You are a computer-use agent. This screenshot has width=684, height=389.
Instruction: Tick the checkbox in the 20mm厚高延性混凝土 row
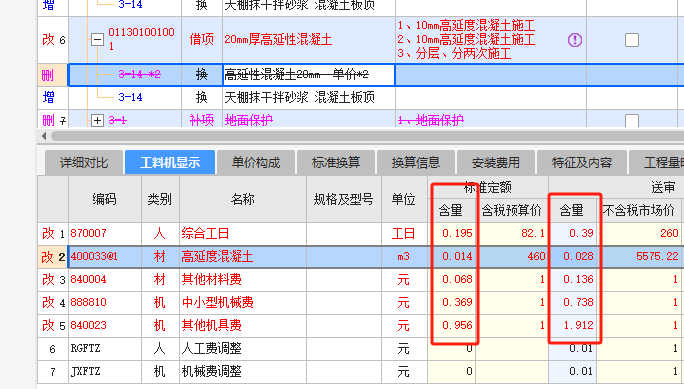pos(632,40)
